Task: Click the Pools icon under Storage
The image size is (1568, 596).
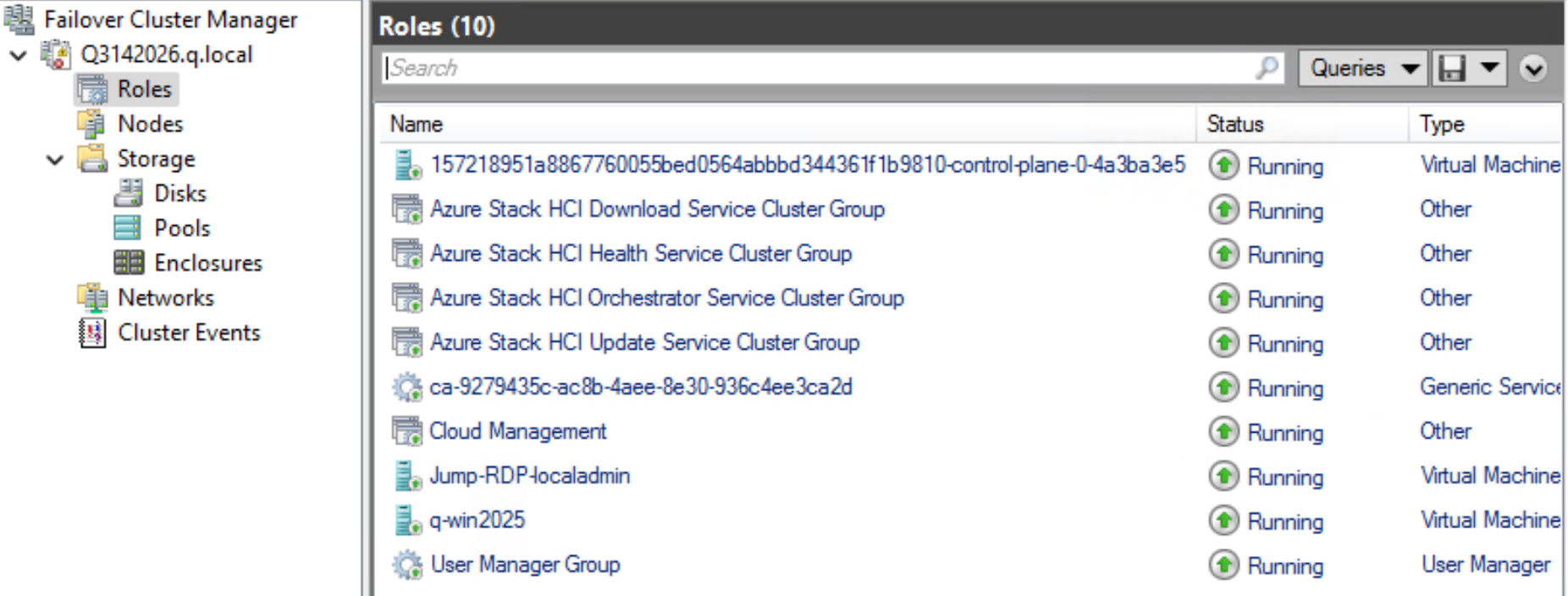Action: pyautogui.click(x=129, y=229)
